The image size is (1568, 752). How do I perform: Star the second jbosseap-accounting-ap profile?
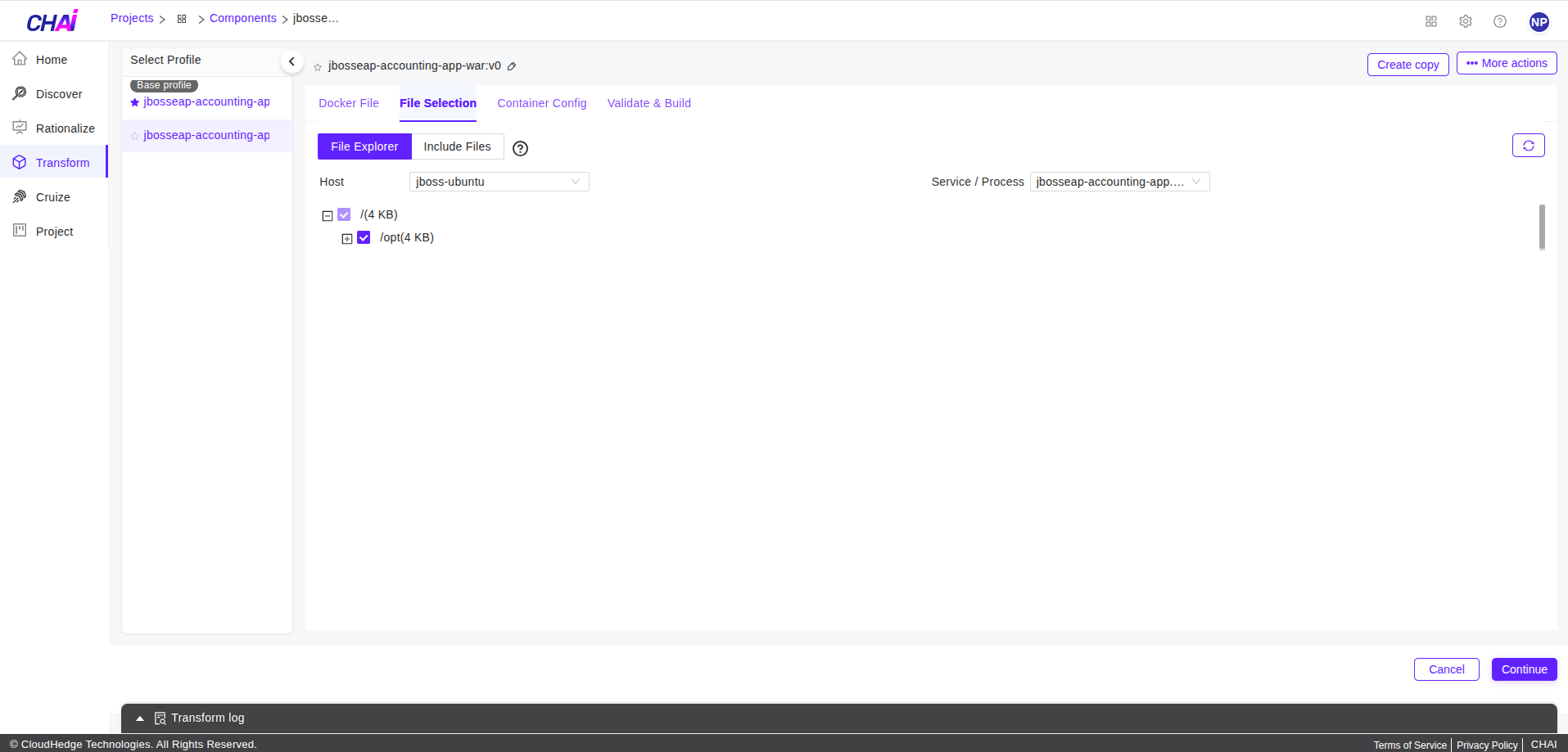click(x=134, y=135)
